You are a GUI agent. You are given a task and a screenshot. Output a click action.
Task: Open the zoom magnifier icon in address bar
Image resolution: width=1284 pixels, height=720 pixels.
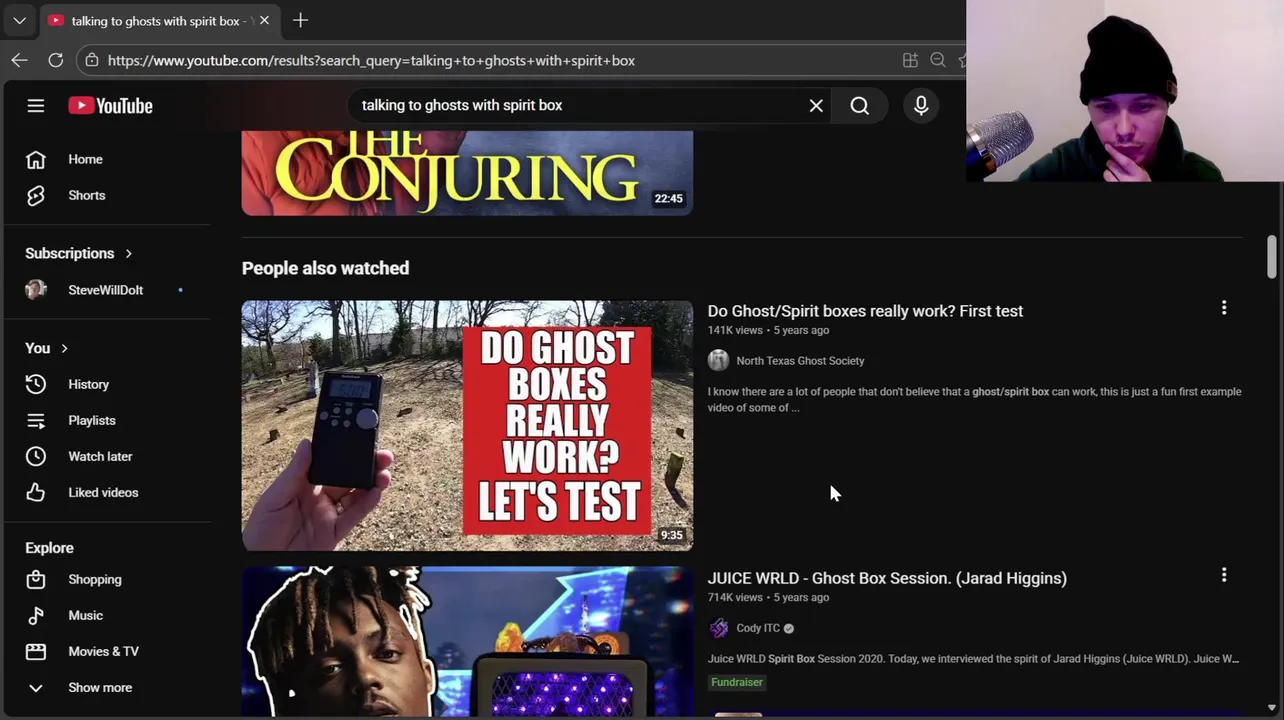[938, 60]
